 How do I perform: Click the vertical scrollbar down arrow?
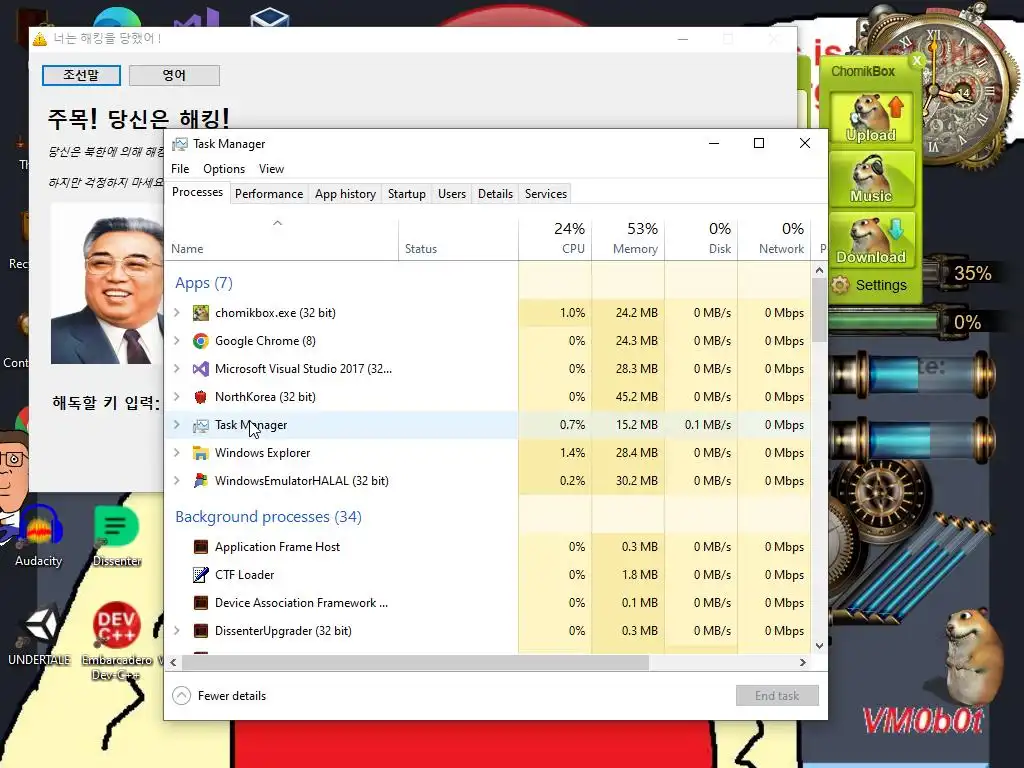click(x=820, y=646)
